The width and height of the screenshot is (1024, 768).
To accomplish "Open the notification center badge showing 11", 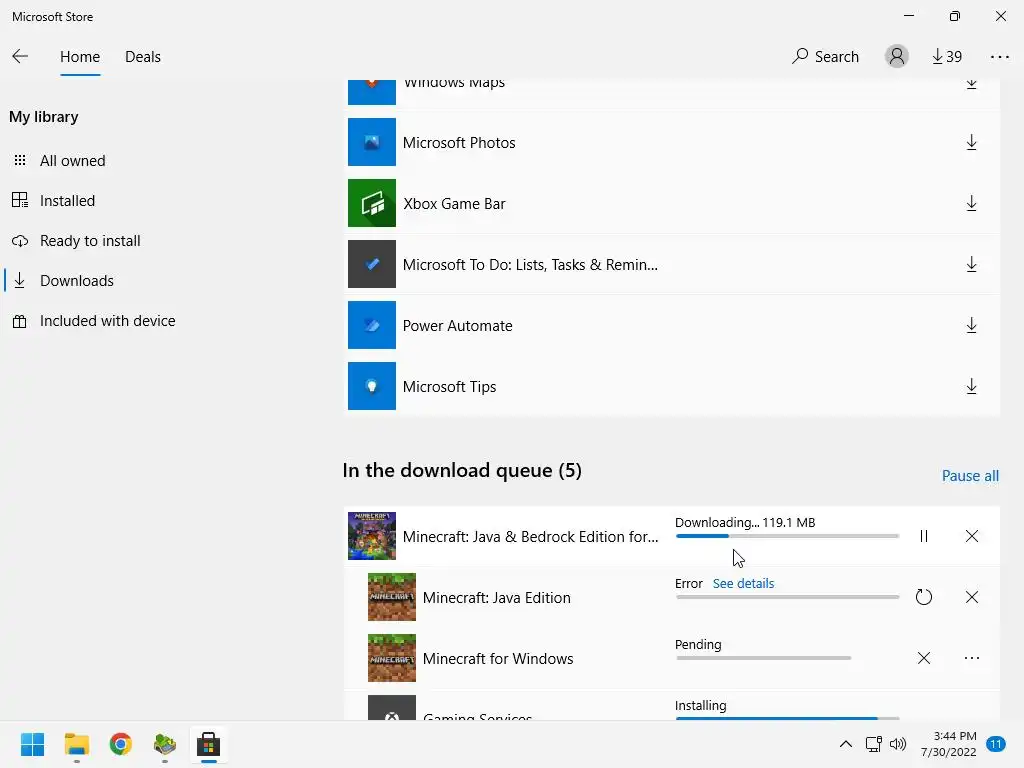I will click(x=995, y=744).
